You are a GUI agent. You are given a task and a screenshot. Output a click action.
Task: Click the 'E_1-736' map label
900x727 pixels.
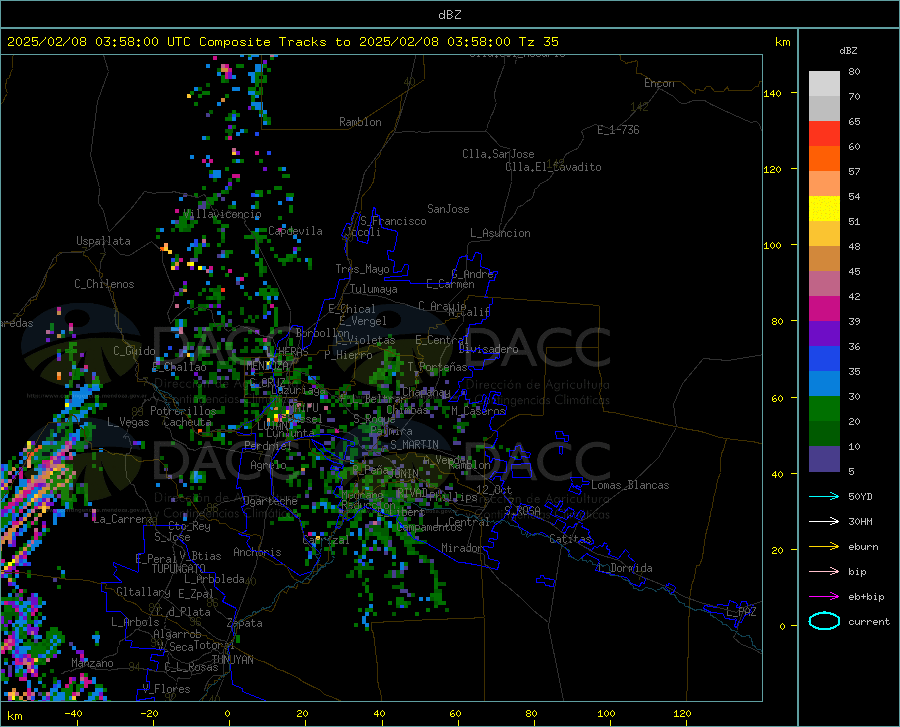click(618, 130)
